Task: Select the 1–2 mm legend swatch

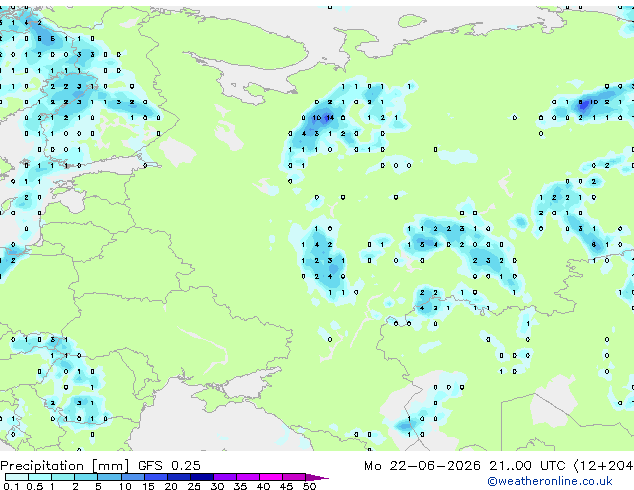Action: pyautogui.click(x=63, y=477)
